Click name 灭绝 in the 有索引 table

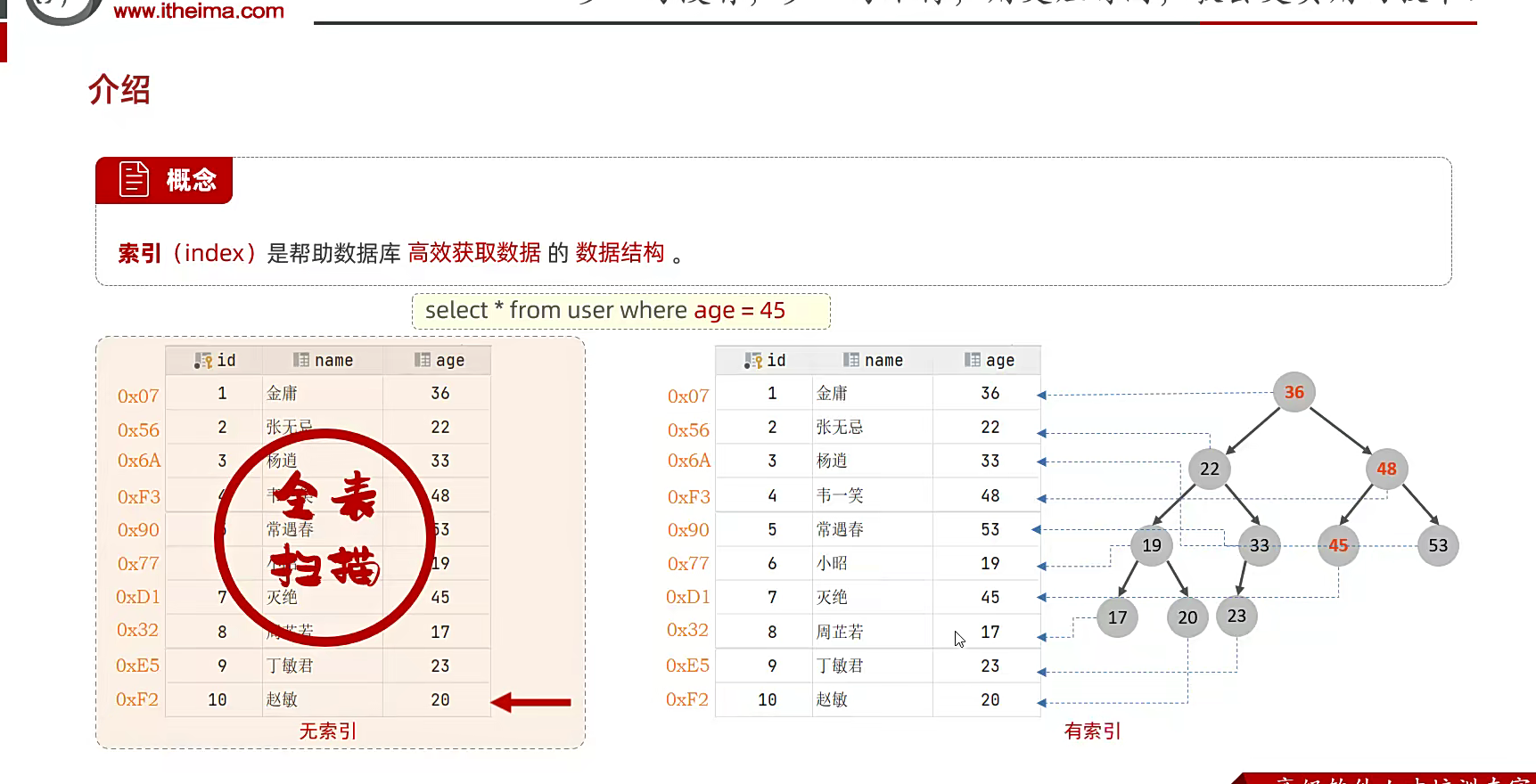[x=832, y=597]
